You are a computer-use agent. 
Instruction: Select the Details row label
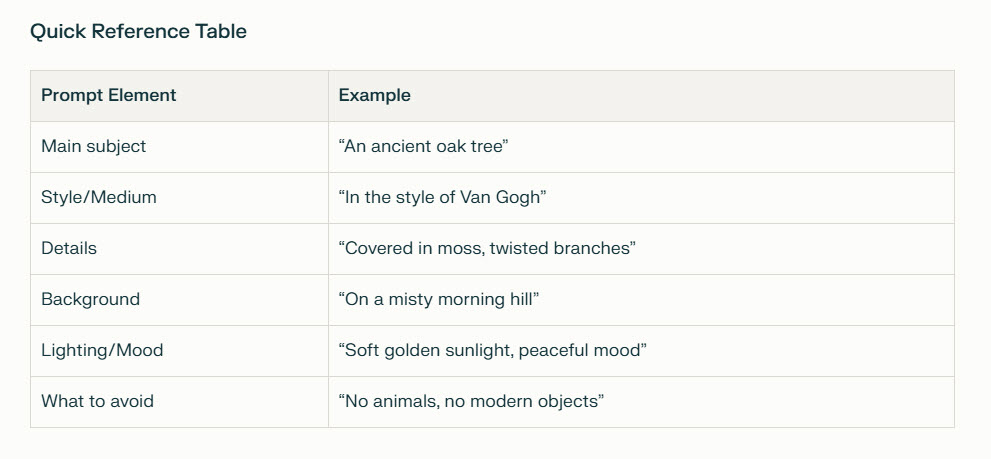tap(69, 248)
